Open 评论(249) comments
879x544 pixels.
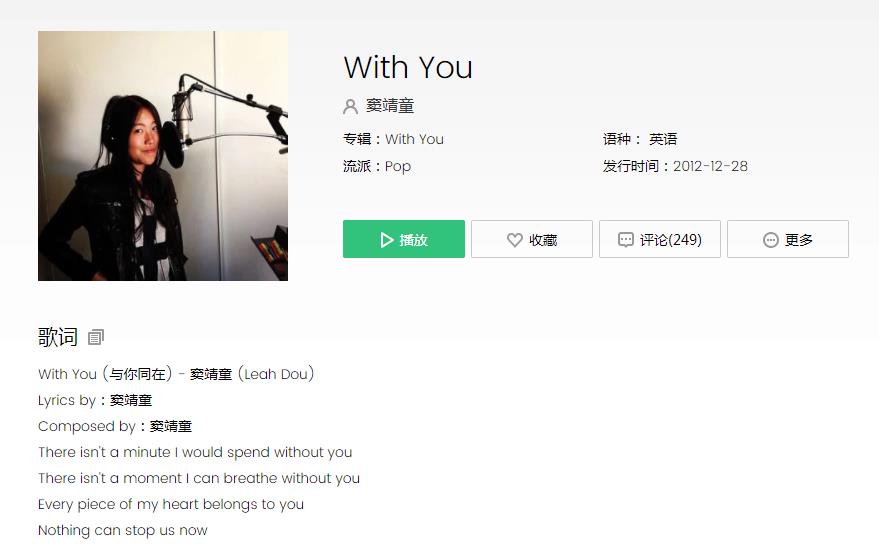pos(660,239)
